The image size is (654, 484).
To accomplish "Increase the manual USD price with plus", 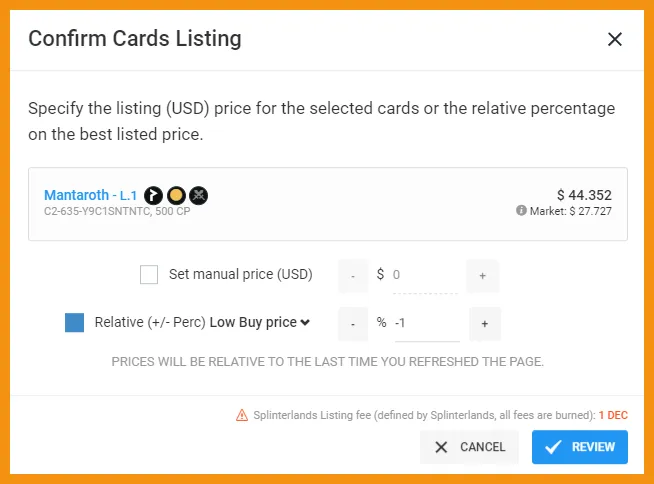I will 482,276.
